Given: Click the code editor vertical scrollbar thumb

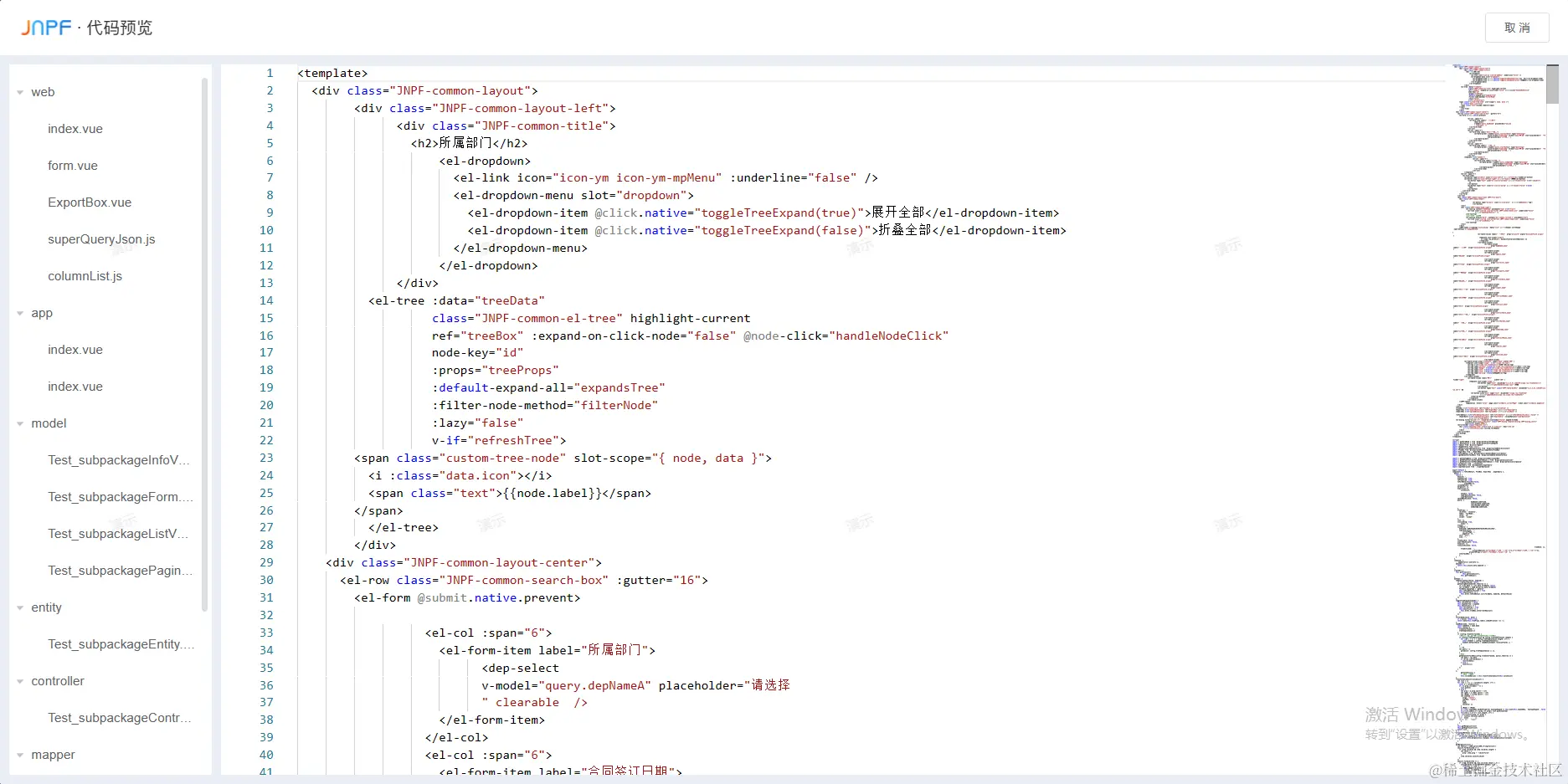Looking at the screenshot, I should click(x=1552, y=84).
